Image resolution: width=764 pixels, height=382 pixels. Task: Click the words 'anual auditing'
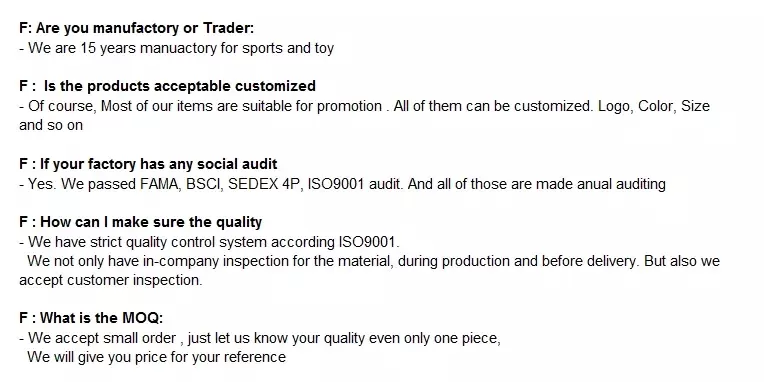click(621, 184)
